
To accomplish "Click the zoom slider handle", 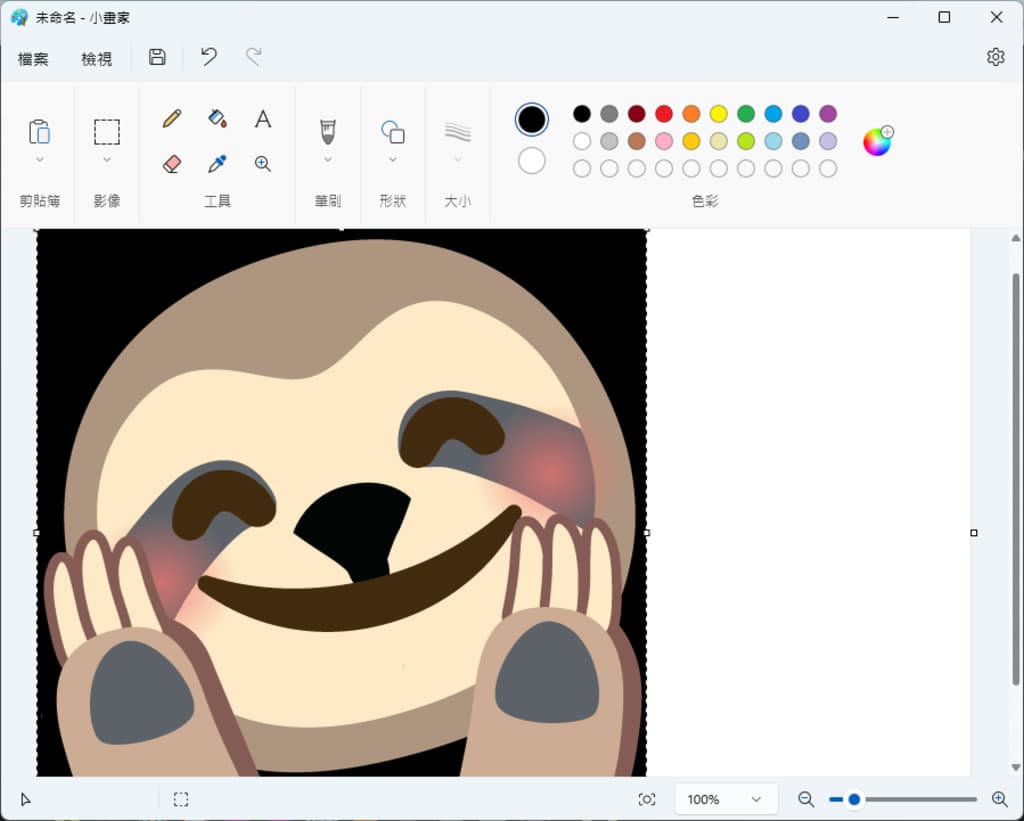I will pos(854,799).
